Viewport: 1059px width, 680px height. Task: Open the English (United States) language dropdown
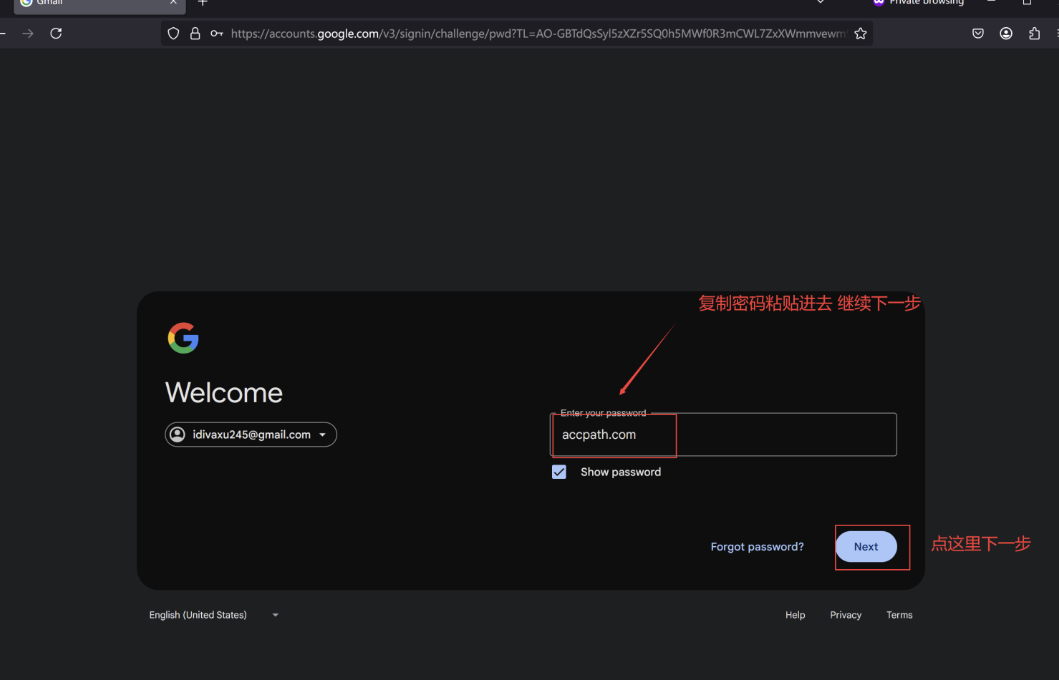pos(213,615)
